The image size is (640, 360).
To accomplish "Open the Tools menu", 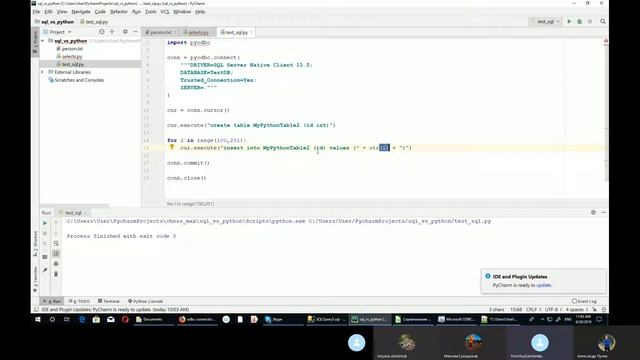I will pyautogui.click(x=151, y=12).
